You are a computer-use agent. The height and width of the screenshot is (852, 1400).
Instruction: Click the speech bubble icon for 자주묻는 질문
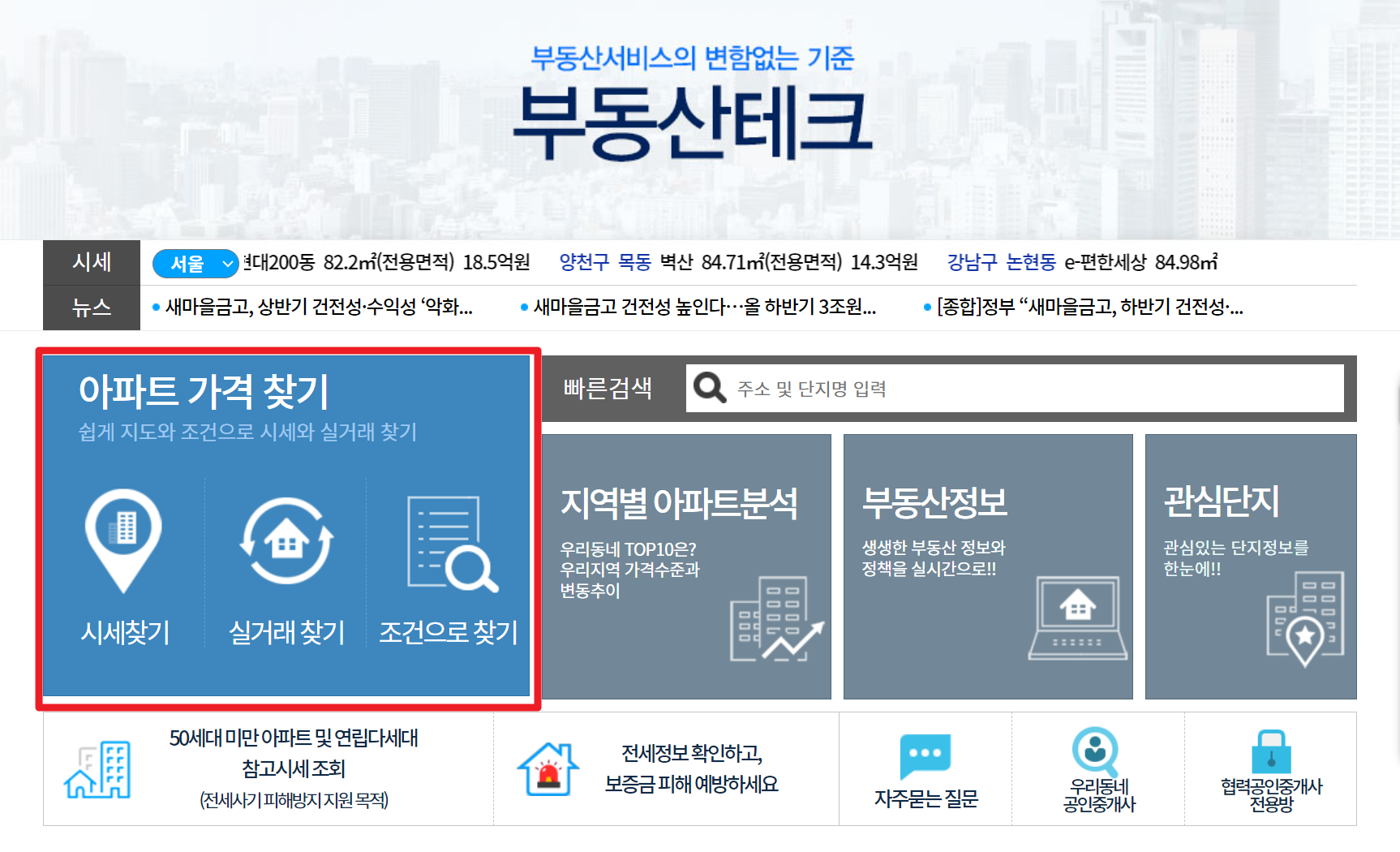point(925,756)
